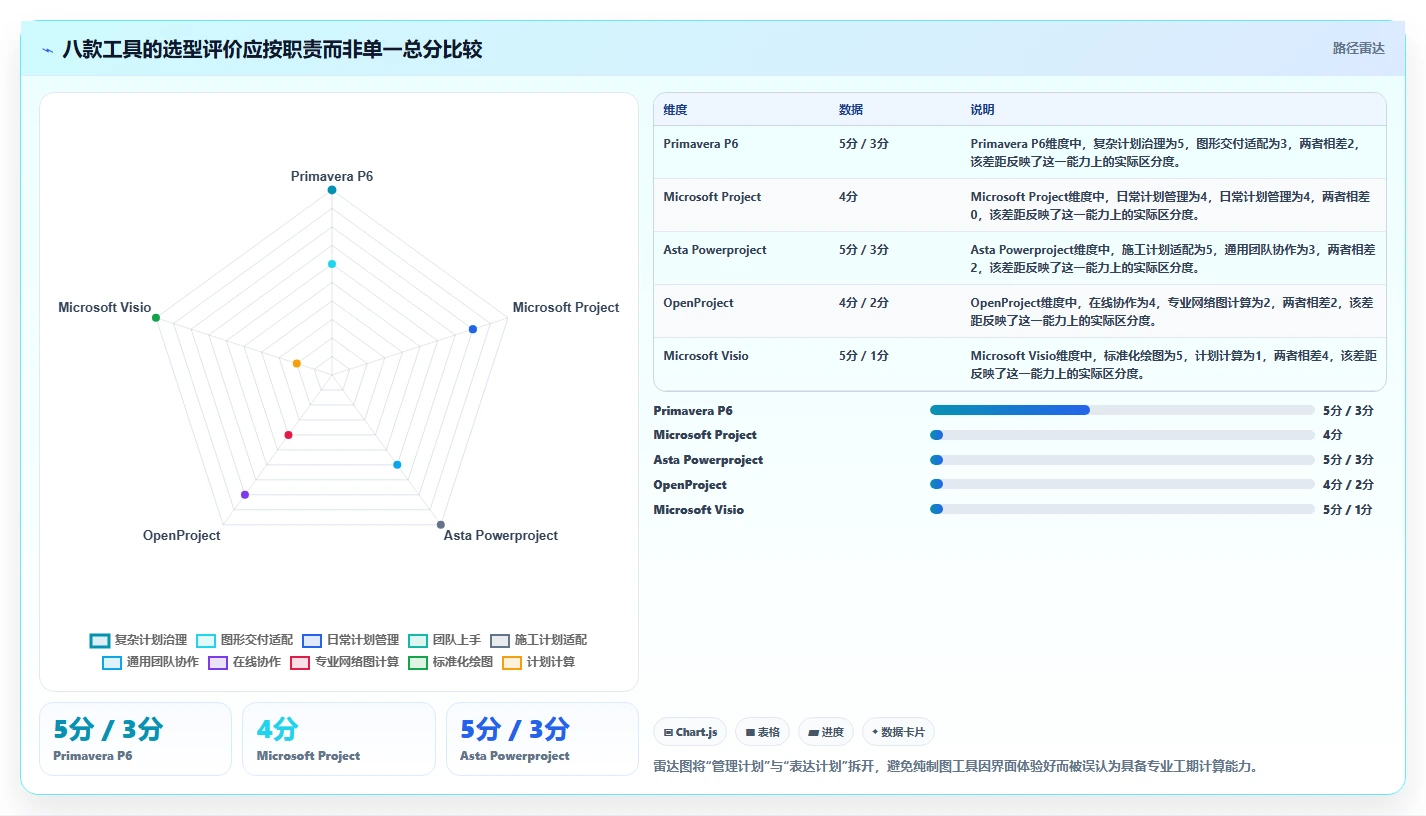Select the OpenProject progress bar
The height and width of the screenshot is (816, 1426).
click(x=1122, y=484)
